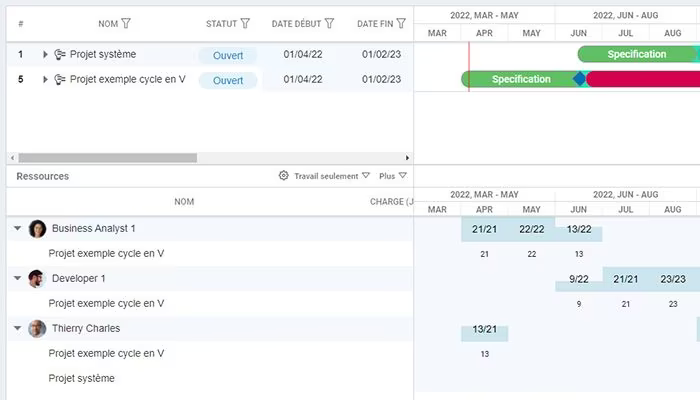Image resolution: width=700 pixels, height=400 pixels.
Task: Select the red task bar on the Gantt
Action: click(643, 79)
